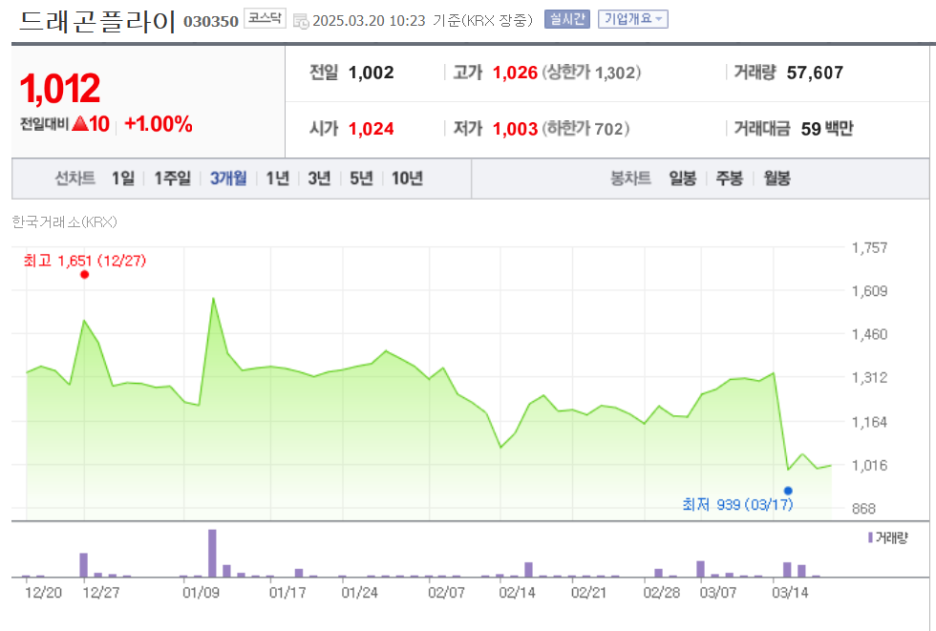Switch chart range to 3년

click(319, 178)
